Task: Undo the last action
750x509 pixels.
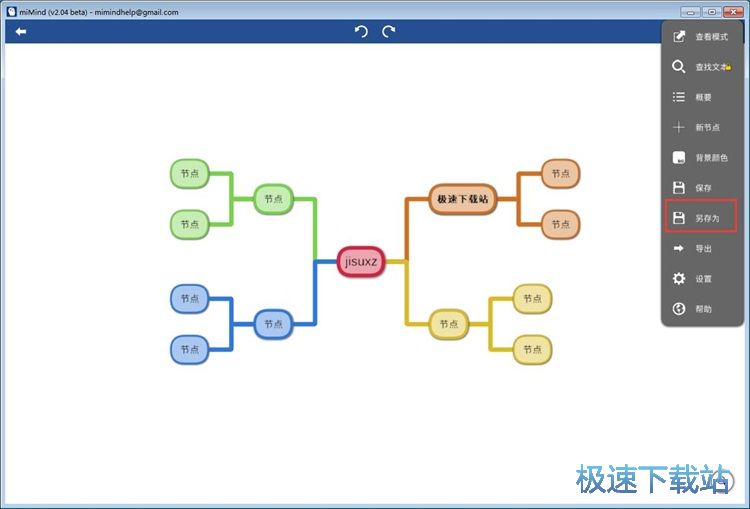Action: [361, 32]
